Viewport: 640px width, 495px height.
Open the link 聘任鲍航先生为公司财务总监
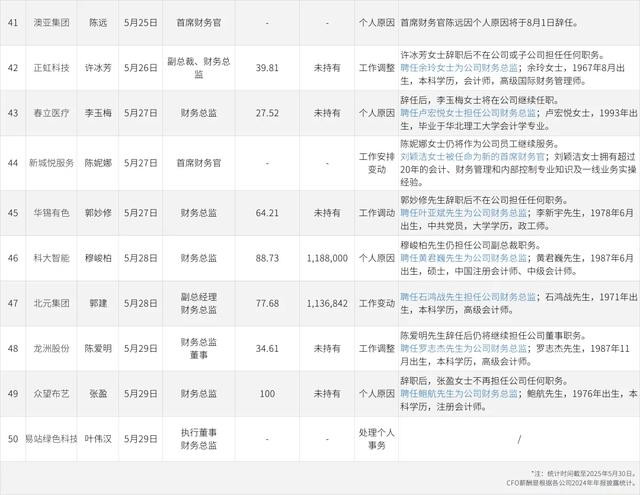coord(459,394)
